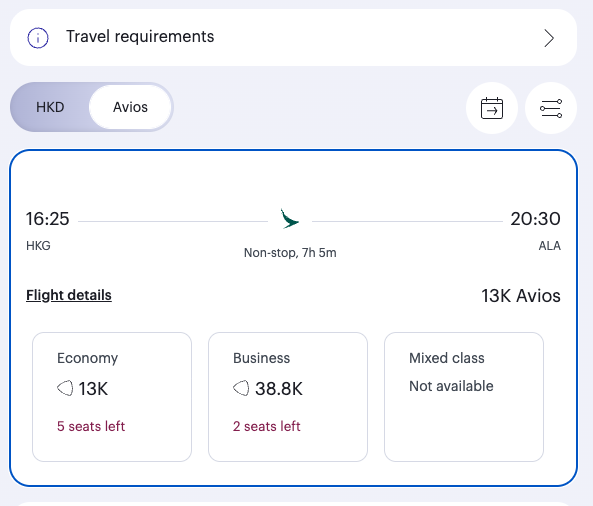
Task: Click the HKG airport code
Action: pyautogui.click(x=38, y=246)
